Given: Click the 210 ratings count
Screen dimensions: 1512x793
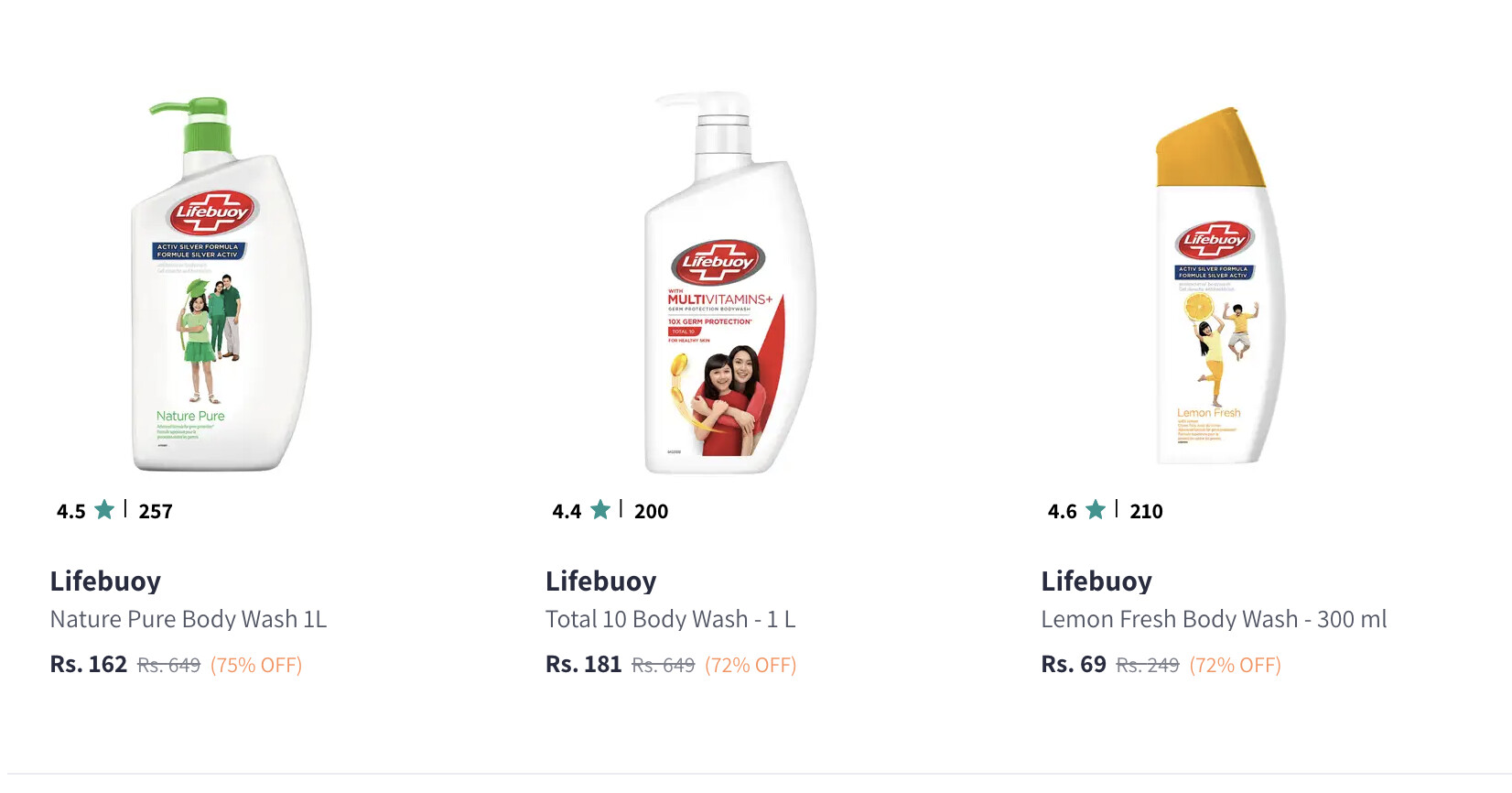Looking at the screenshot, I should pos(1146,511).
